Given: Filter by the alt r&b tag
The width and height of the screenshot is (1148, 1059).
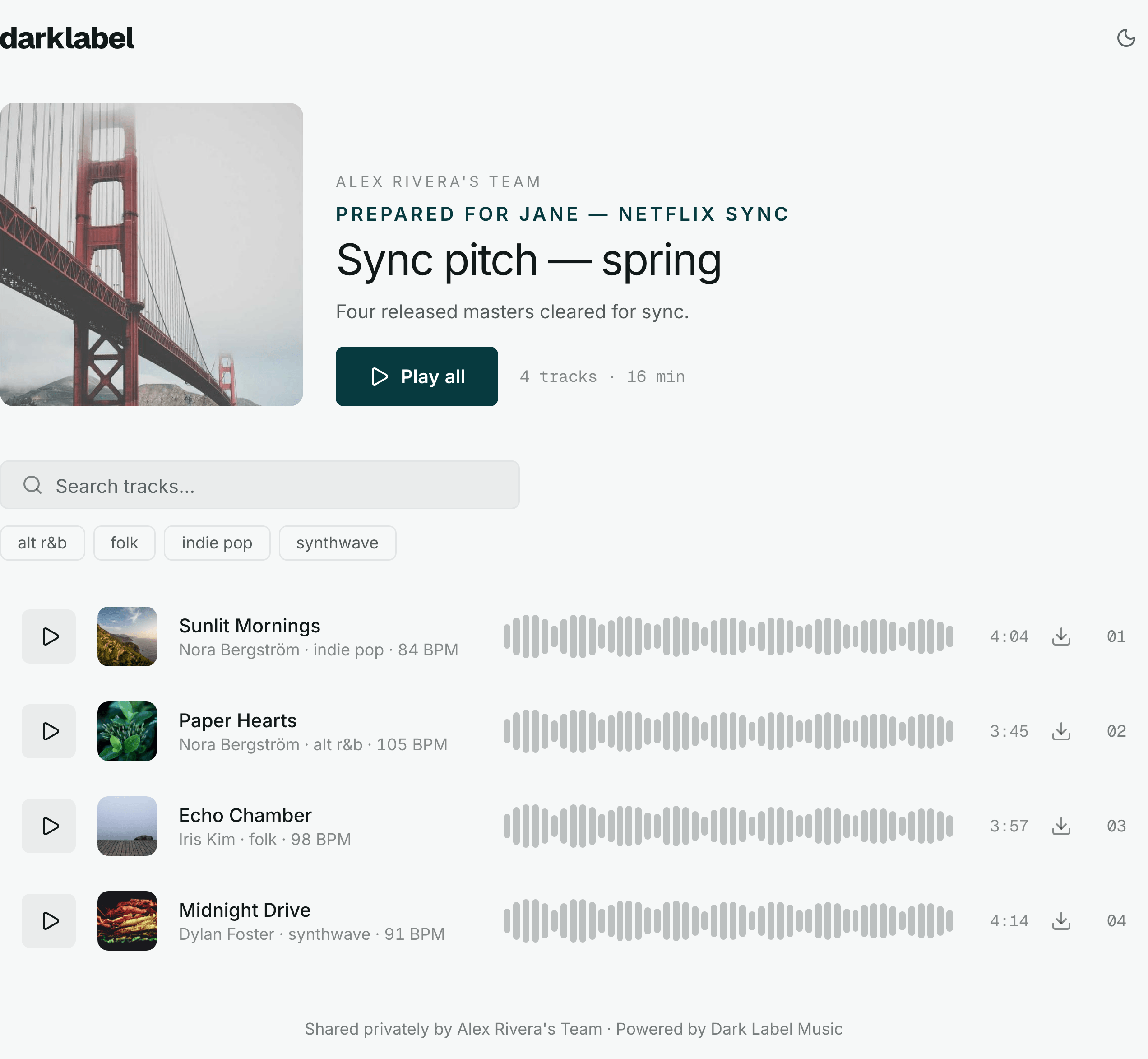Looking at the screenshot, I should coord(42,543).
